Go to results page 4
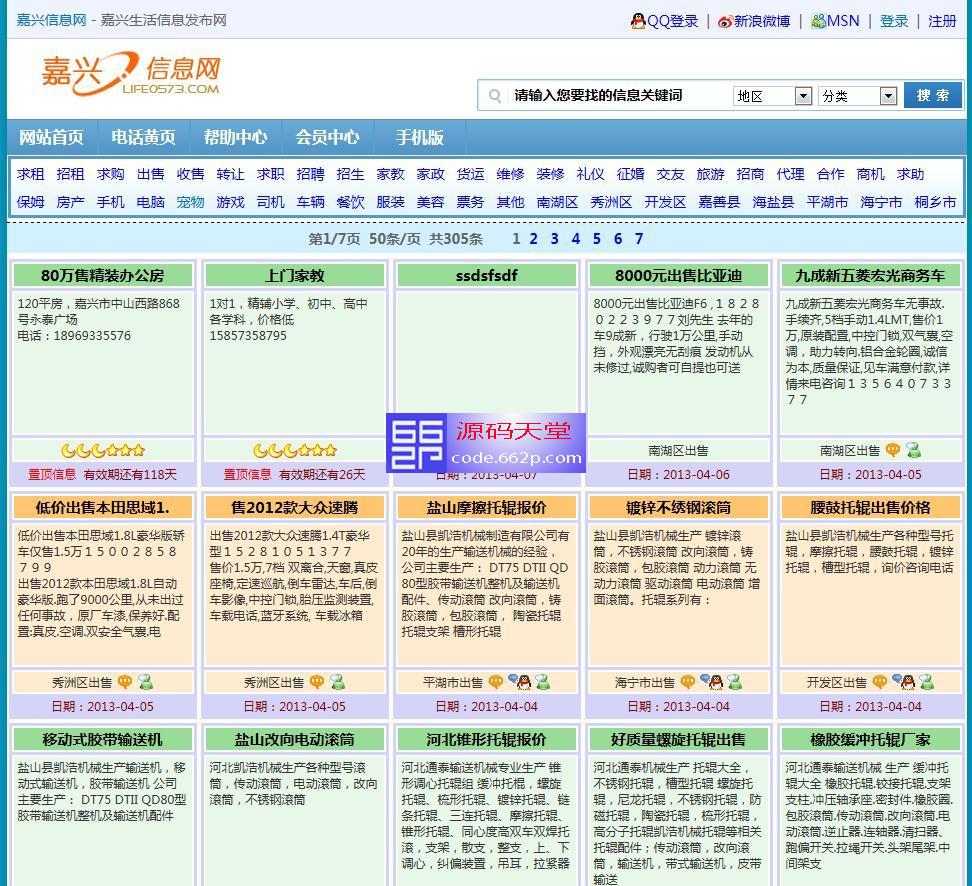This screenshot has width=972, height=886. (x=576, y=239)
